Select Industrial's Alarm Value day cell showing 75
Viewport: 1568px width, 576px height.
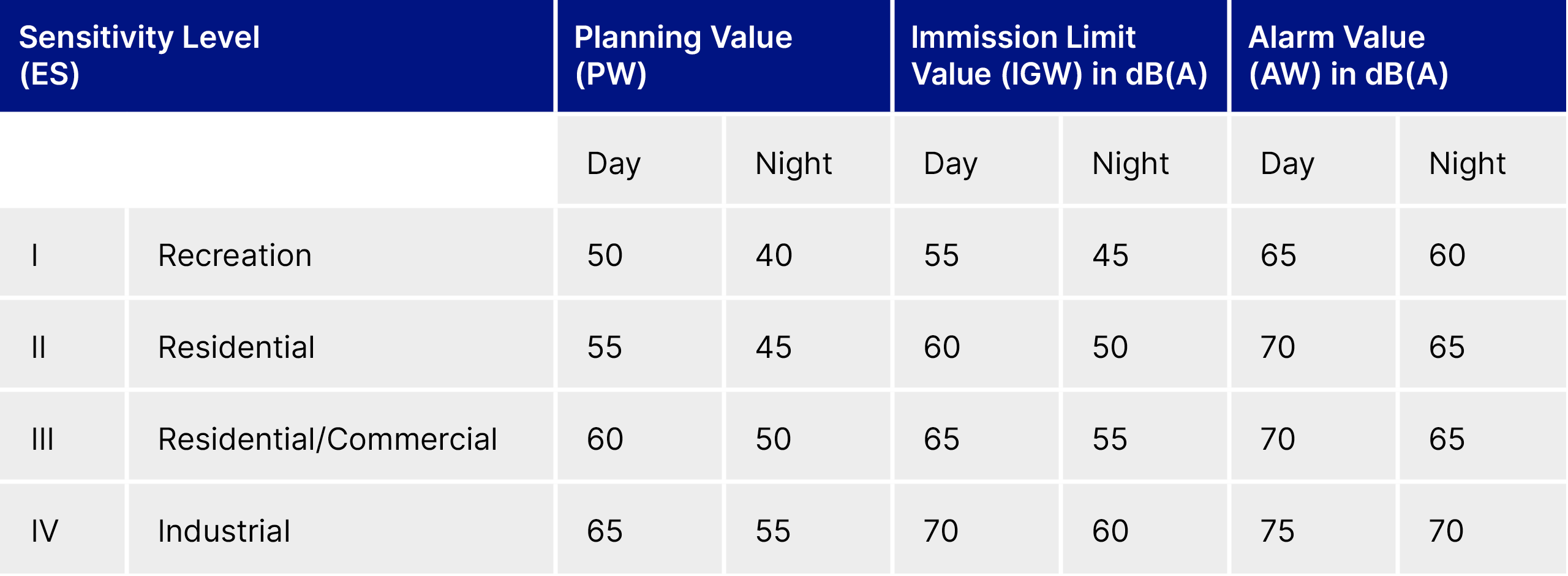(x=1278, y=531)
